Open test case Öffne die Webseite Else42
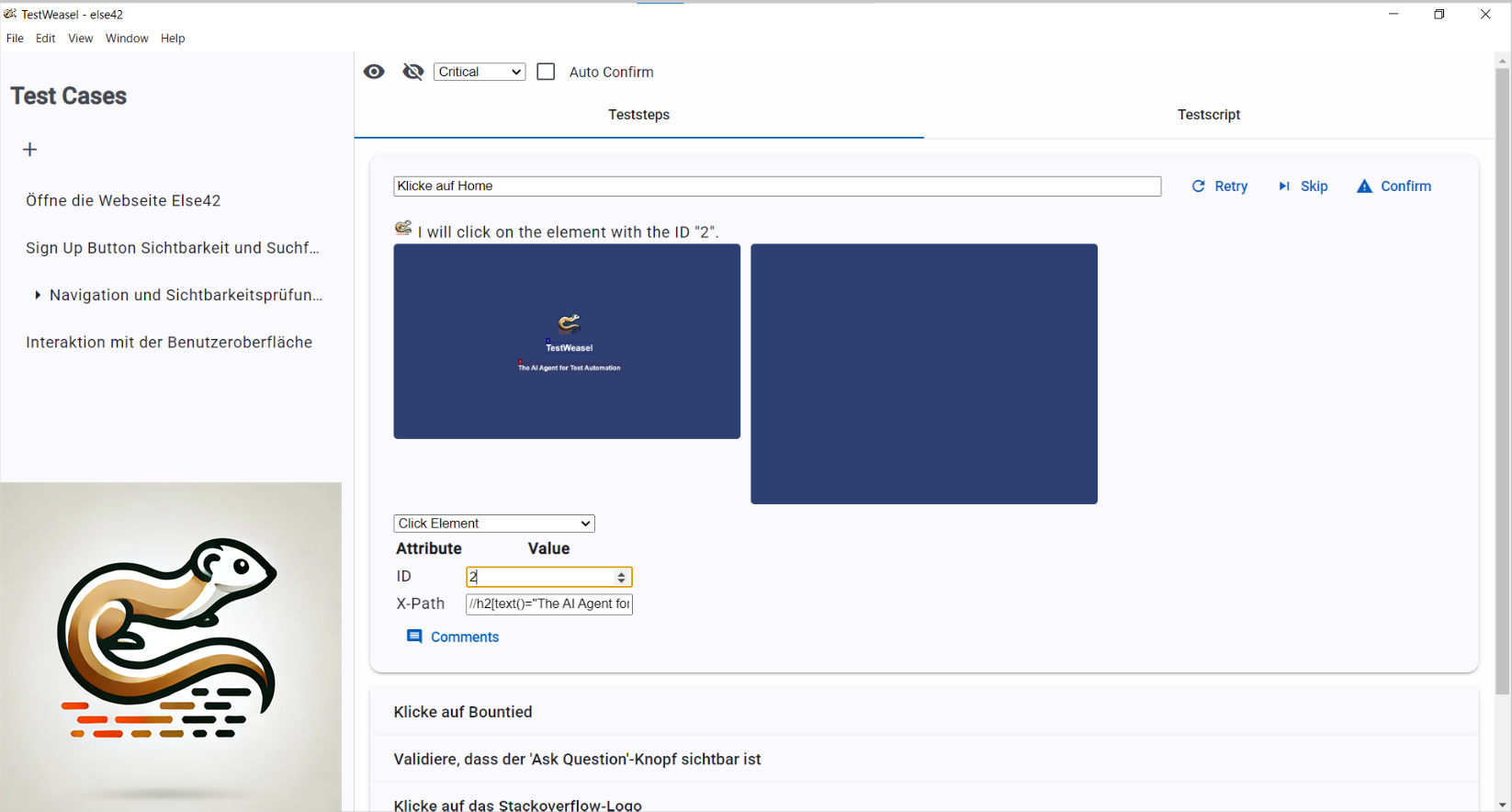The height and width of the screenshot is (812, 1512). pos(123,200)
